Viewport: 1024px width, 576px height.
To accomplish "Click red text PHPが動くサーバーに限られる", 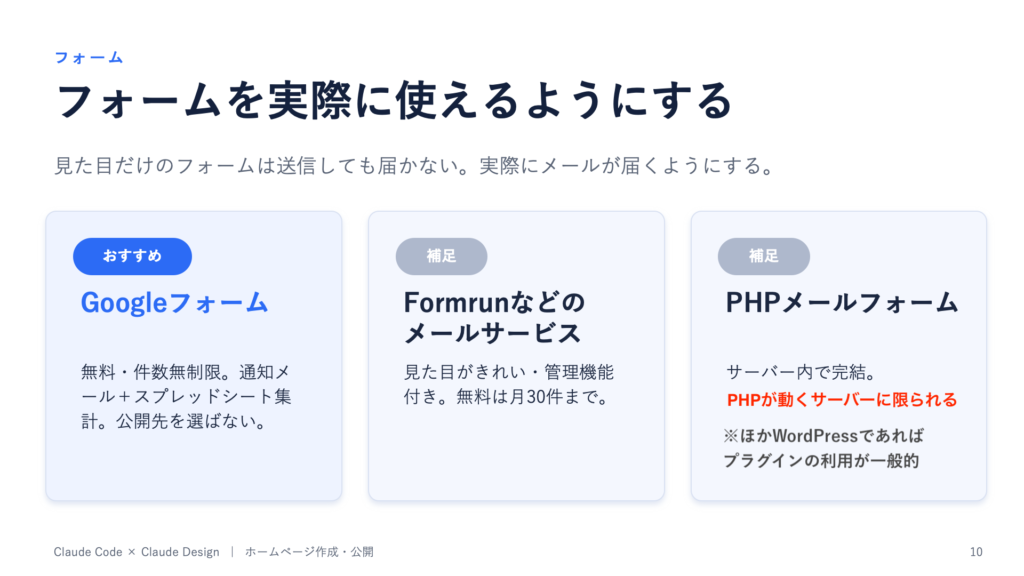I will click(842, 400).
